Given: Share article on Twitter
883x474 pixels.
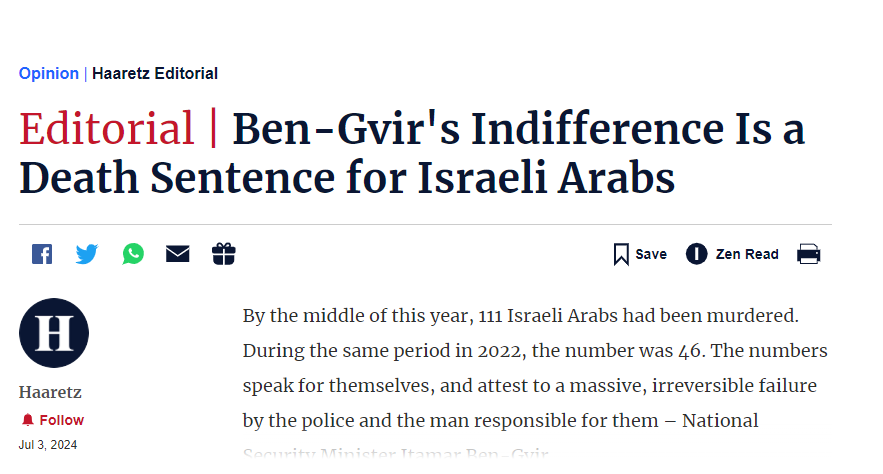Looking at the screenshot, I should point(87,254).
